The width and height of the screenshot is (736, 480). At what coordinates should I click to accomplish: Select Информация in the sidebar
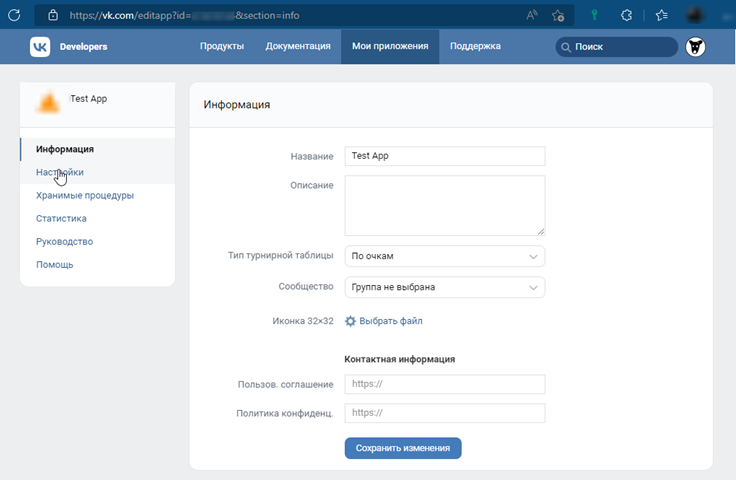click(x=98, y=149)
